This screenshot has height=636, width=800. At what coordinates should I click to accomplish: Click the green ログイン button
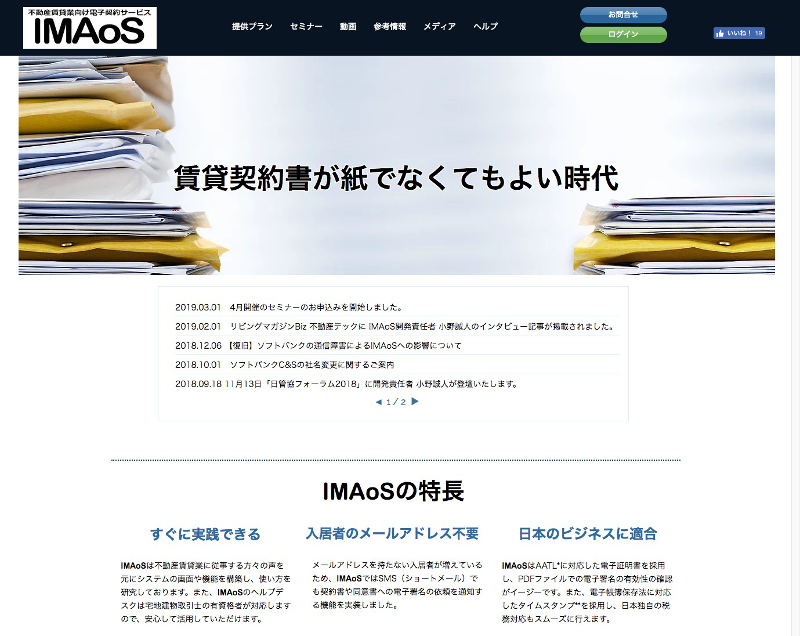[623, 34]
